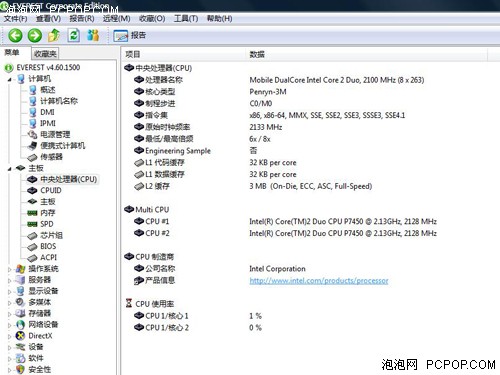Click the 软件 software icon
Screen dimensions: 500x375
pos(20,358)
